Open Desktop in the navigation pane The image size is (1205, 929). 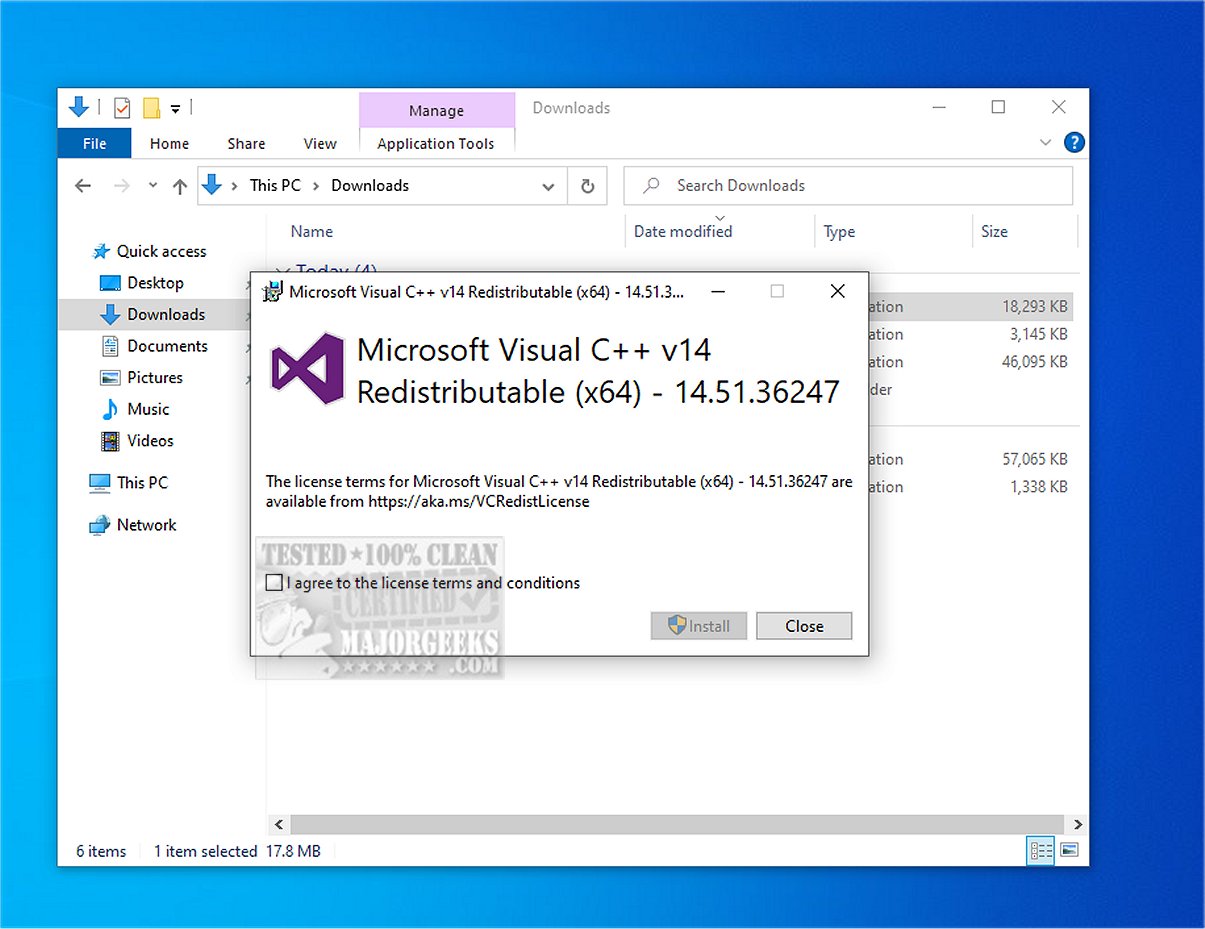coord(155,283)
